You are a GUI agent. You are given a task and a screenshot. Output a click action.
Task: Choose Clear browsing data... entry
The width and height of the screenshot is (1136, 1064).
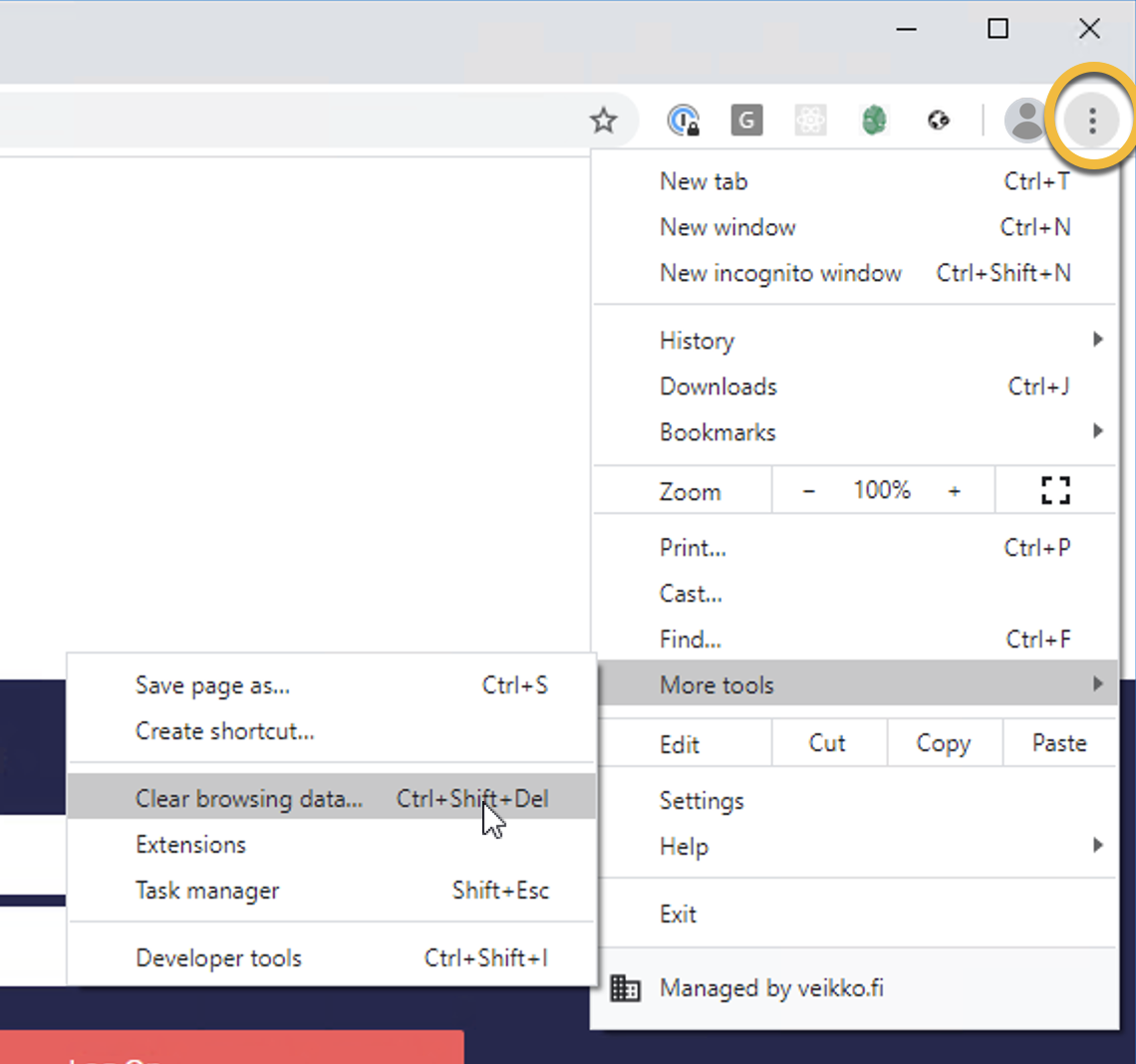[x=331, y=797]
